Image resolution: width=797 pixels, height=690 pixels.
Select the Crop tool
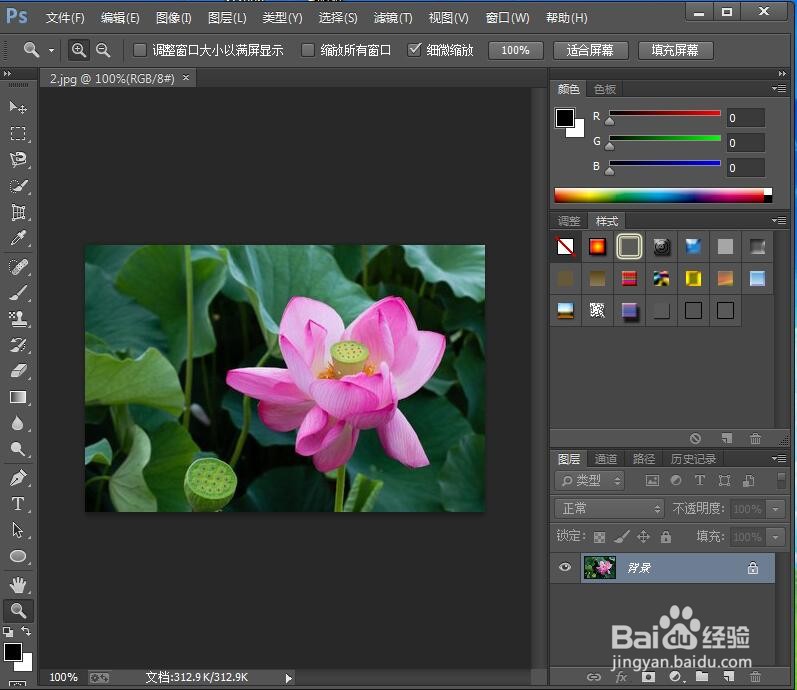[18, 212]
